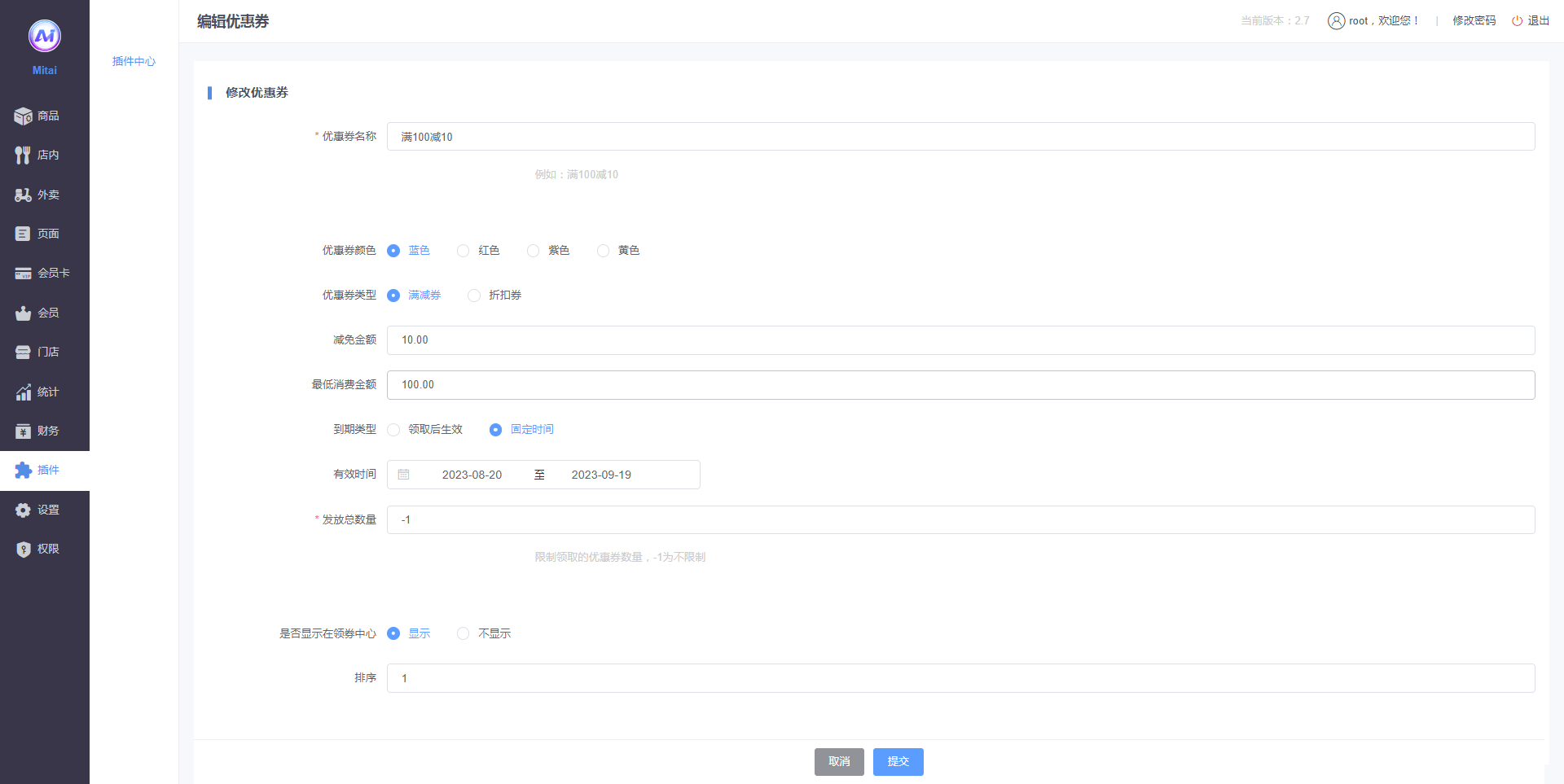Open the 商品 products section icon

point(23,116)
